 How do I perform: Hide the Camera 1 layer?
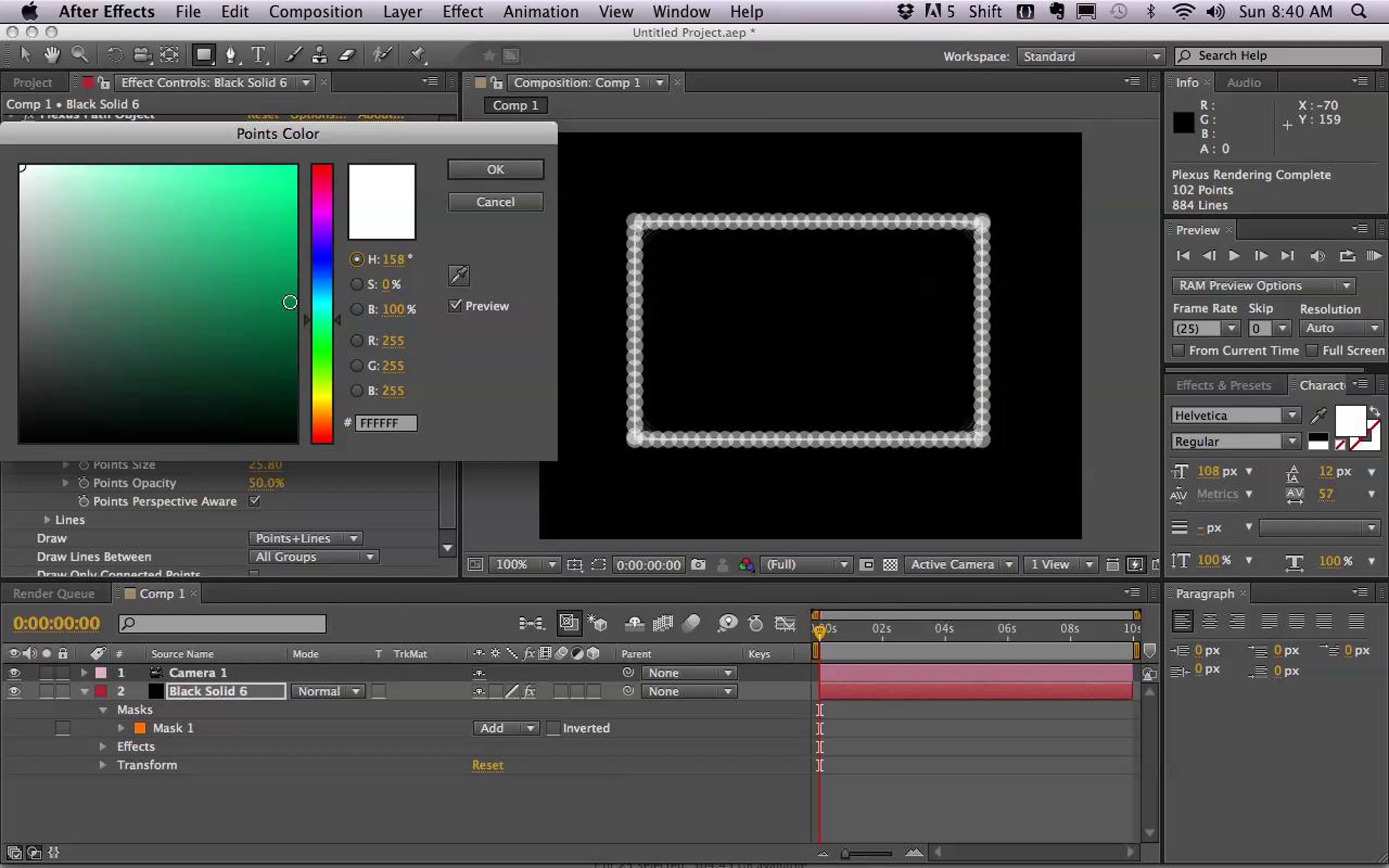pyautogui.click(x=14, y=672)
